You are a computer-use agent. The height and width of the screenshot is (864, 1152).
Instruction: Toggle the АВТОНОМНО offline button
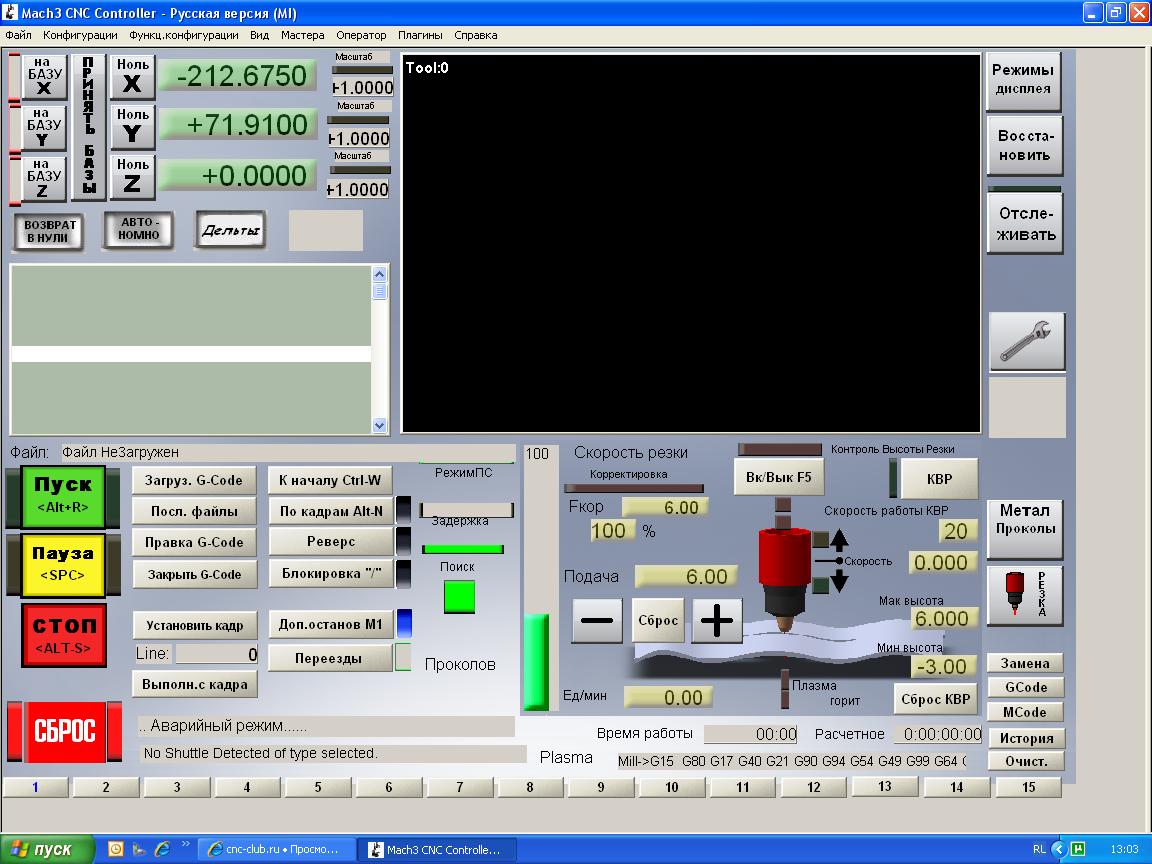click(x=139, y=230)
